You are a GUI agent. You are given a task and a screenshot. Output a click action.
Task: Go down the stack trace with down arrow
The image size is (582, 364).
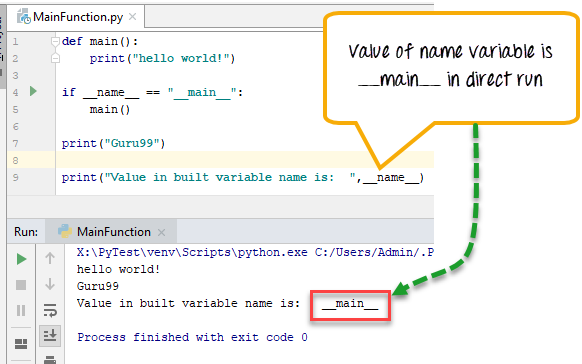pos(50,284)
